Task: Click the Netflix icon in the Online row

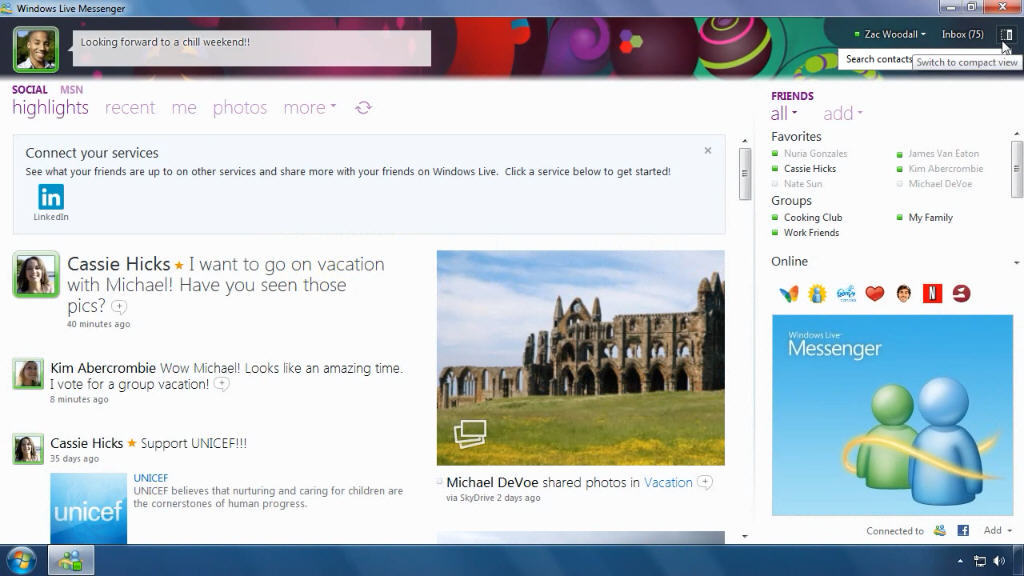Action: [x=932, y=293]
